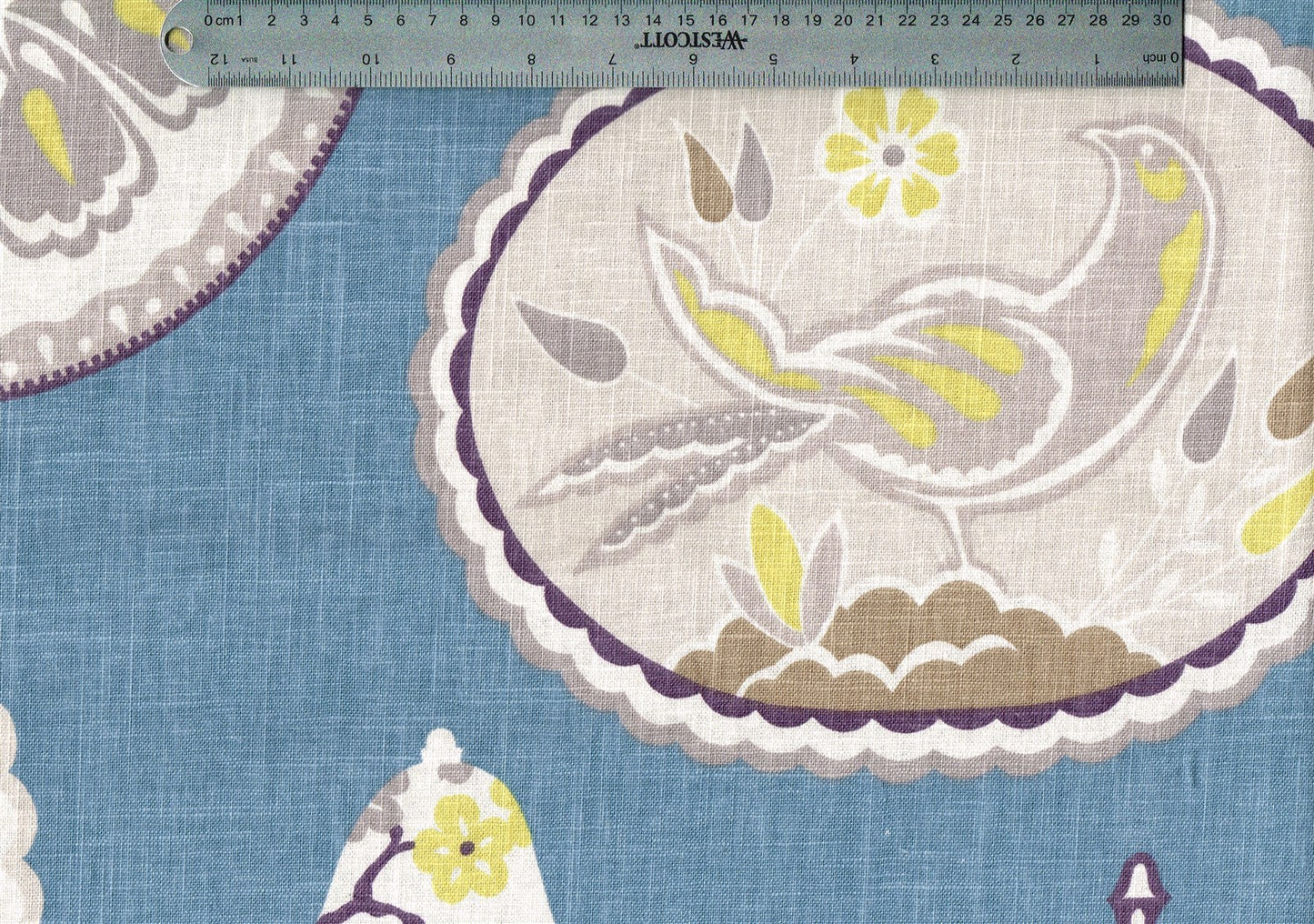The height and width of the screenshot is (924, 1314).
Task: Click the hanging hole in the ruler
Action: 180,39
